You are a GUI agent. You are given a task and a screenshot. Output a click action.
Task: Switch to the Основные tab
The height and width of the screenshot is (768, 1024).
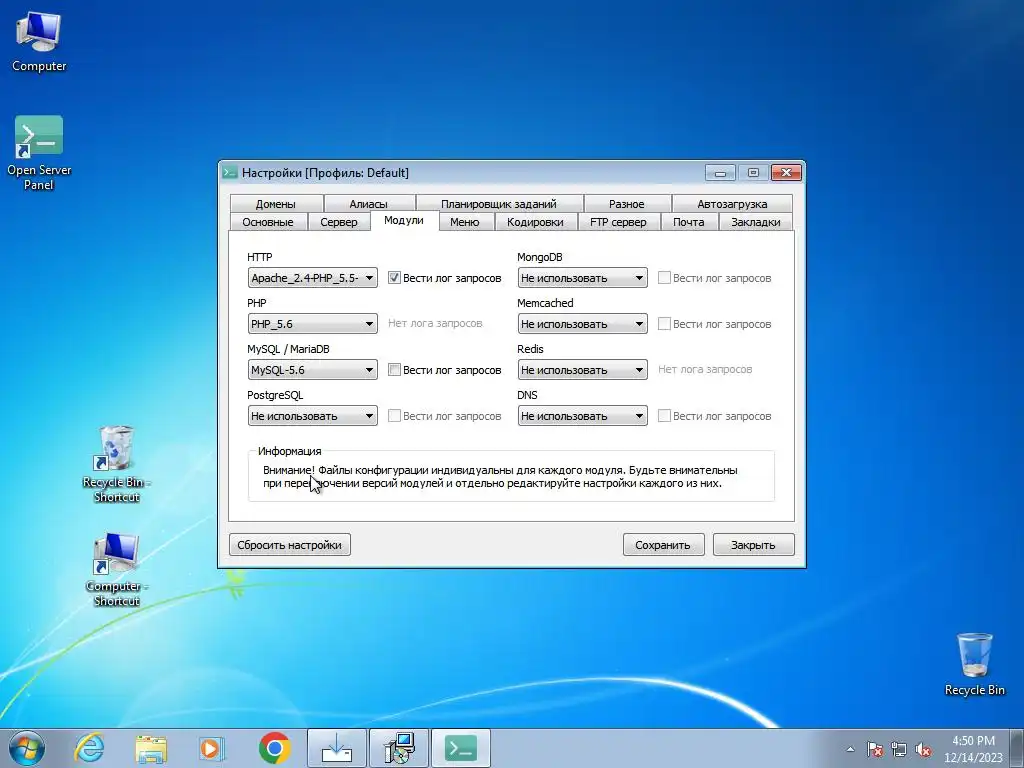point(268,222)
